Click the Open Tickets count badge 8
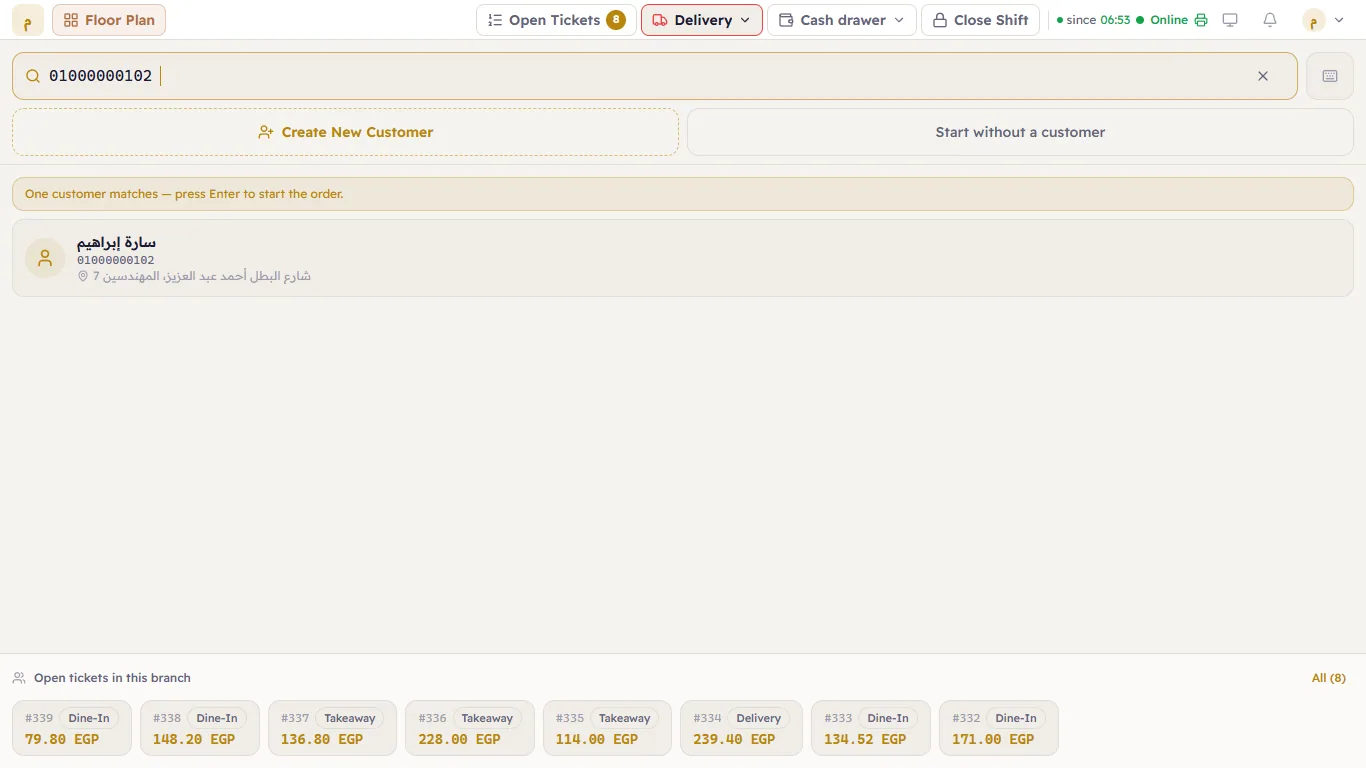Viewport: 1366px width, 768px height. [616, 20]
